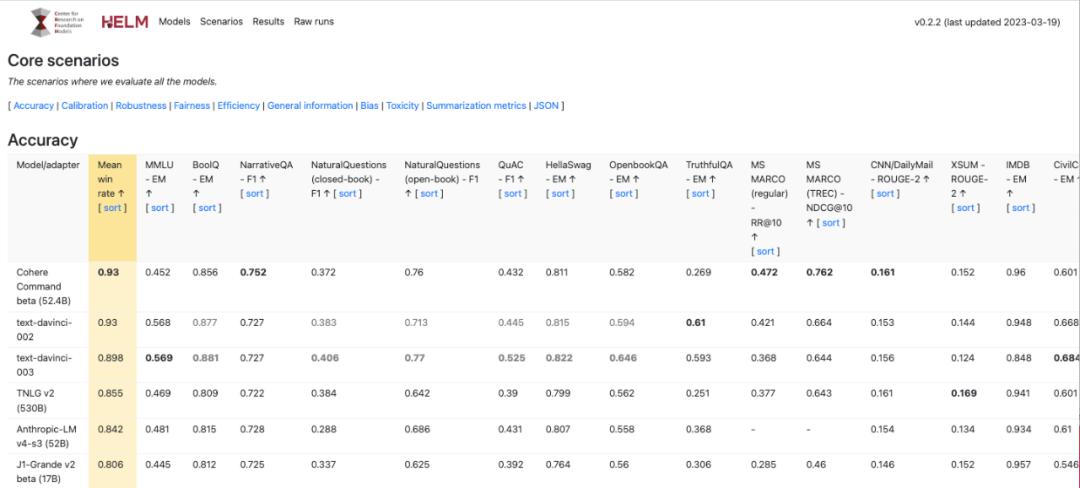Open the Scenarios menu item
This screenshot has height=488, width=1080.
coord(221,22)
